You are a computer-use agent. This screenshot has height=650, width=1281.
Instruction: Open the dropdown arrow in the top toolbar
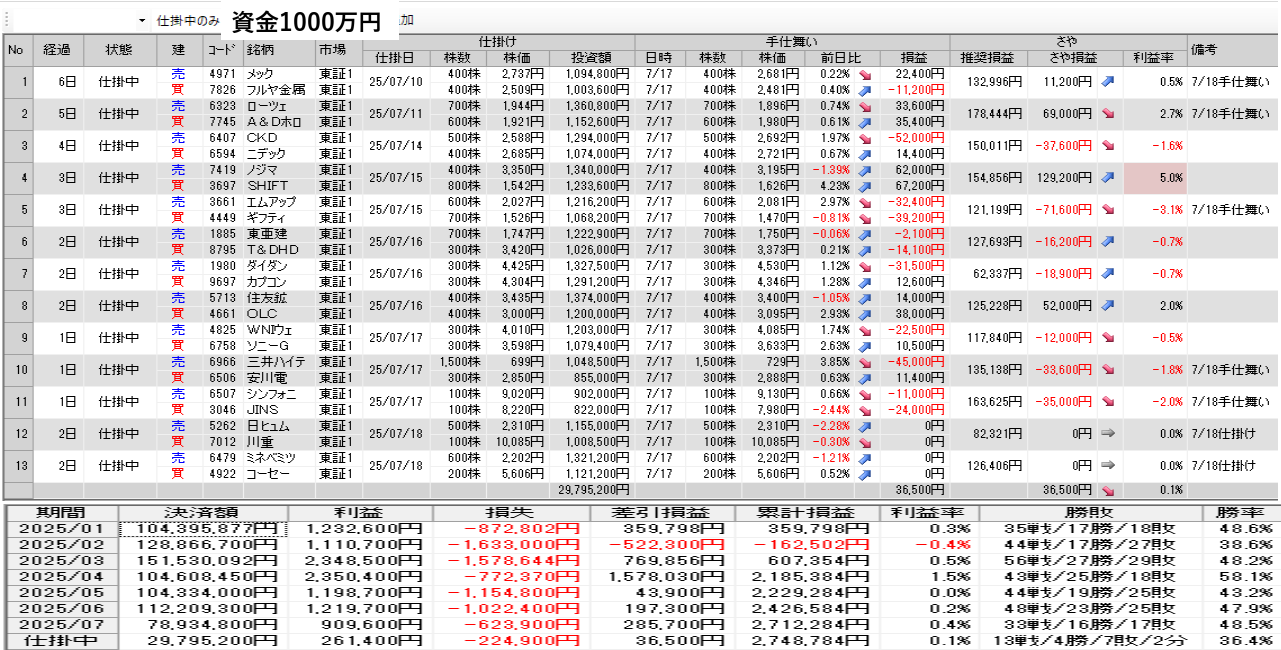(141, 21)
